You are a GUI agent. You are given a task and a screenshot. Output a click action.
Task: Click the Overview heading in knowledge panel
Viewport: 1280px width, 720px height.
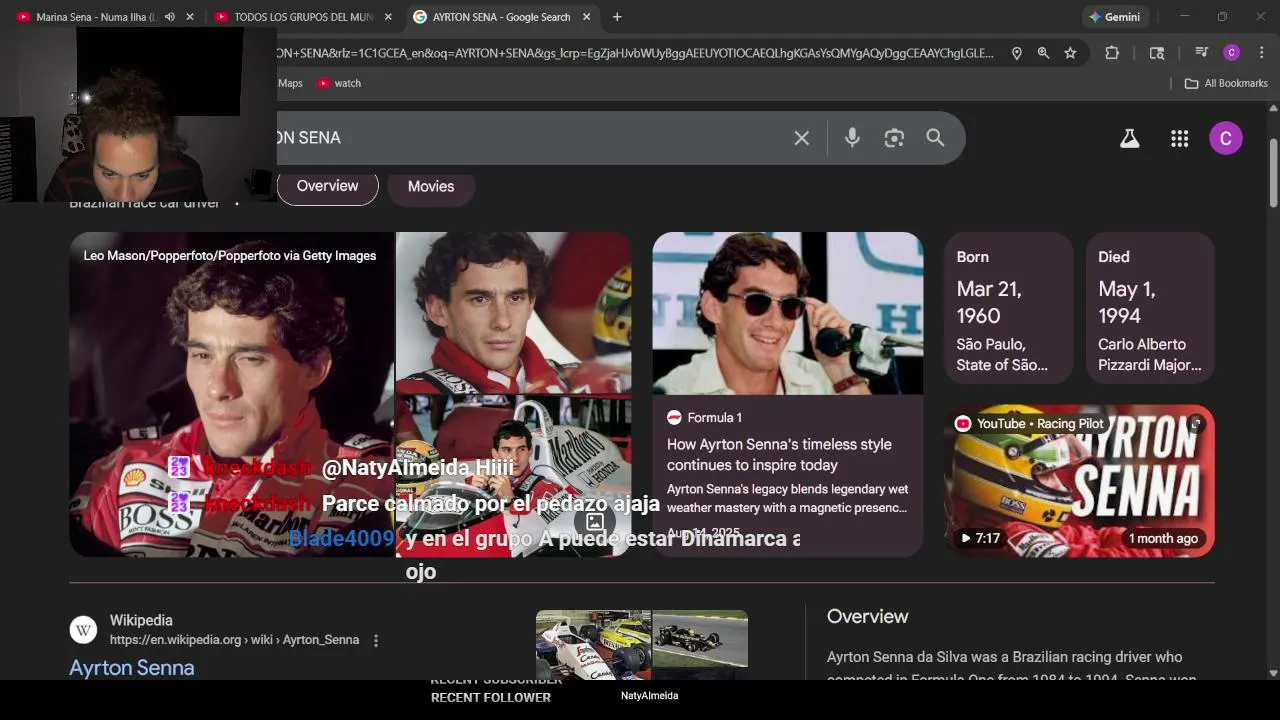(x=867, y=617)
